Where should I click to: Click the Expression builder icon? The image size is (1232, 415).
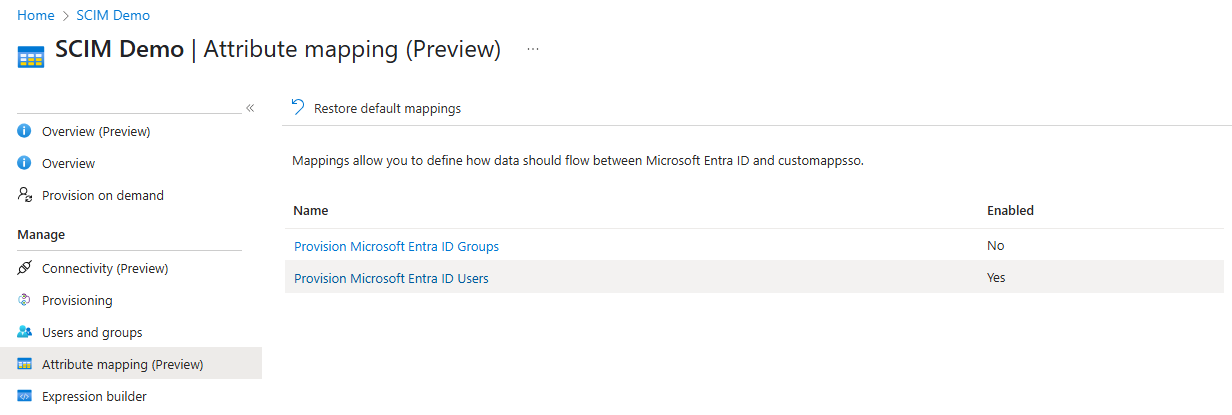[25, 396]
